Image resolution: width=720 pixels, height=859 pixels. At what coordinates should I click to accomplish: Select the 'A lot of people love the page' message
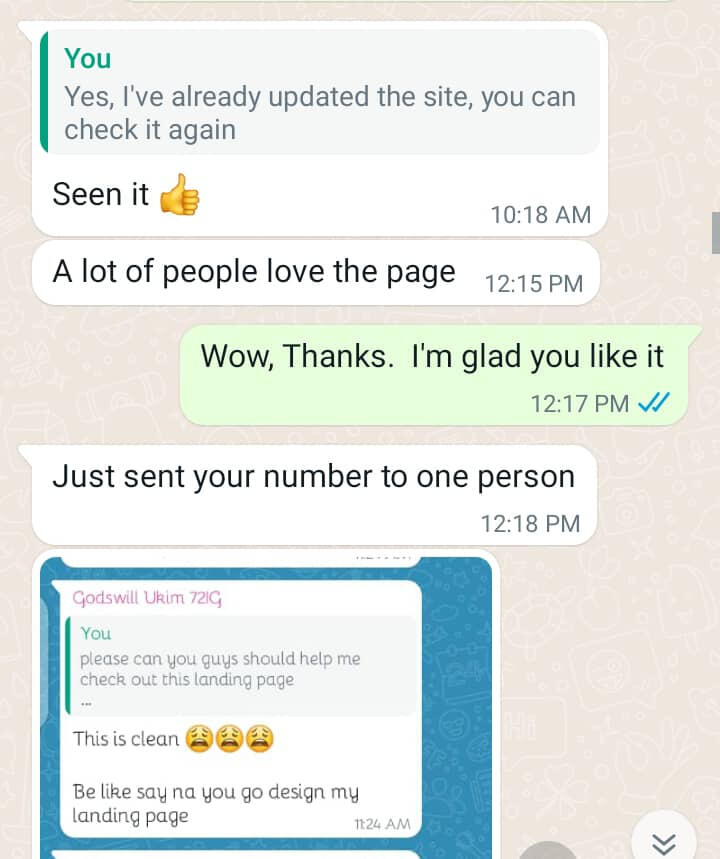[x=316, y=273]
